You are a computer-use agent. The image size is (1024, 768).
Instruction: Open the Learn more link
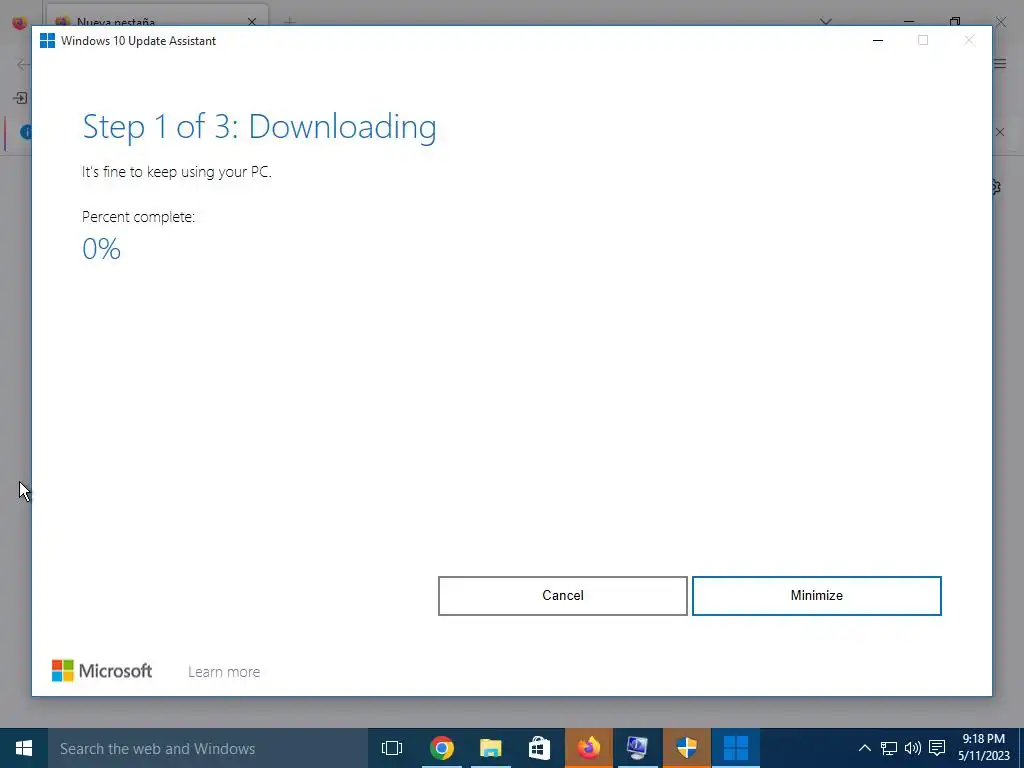click(224, 671)
